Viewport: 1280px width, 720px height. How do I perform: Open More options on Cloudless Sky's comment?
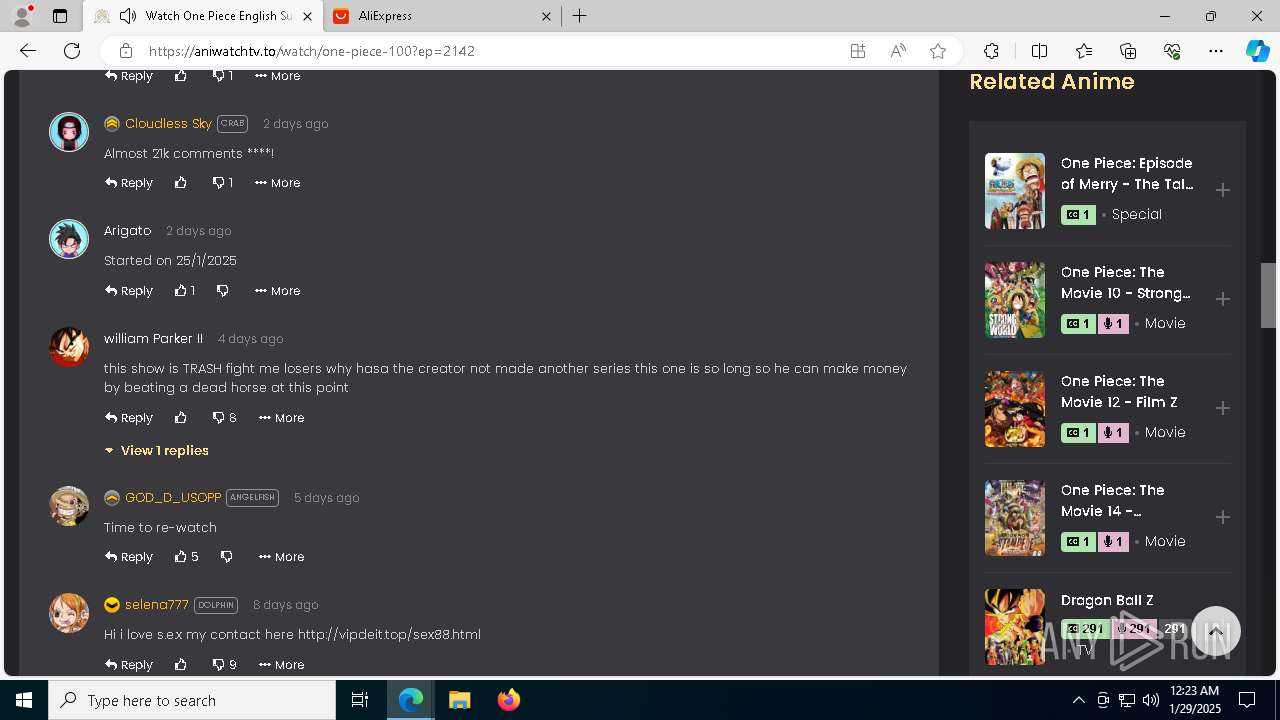point(277,183)
